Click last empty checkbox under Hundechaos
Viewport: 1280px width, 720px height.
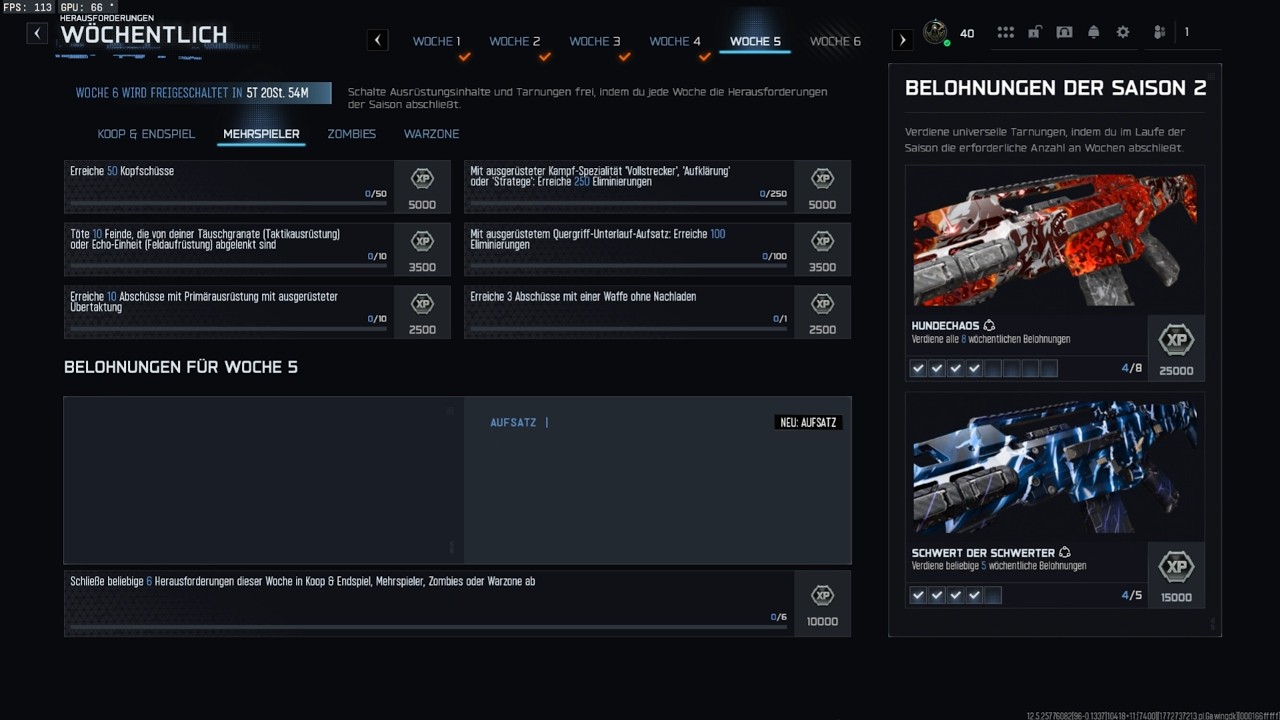pyautogui.click(x=1049, y=369)
